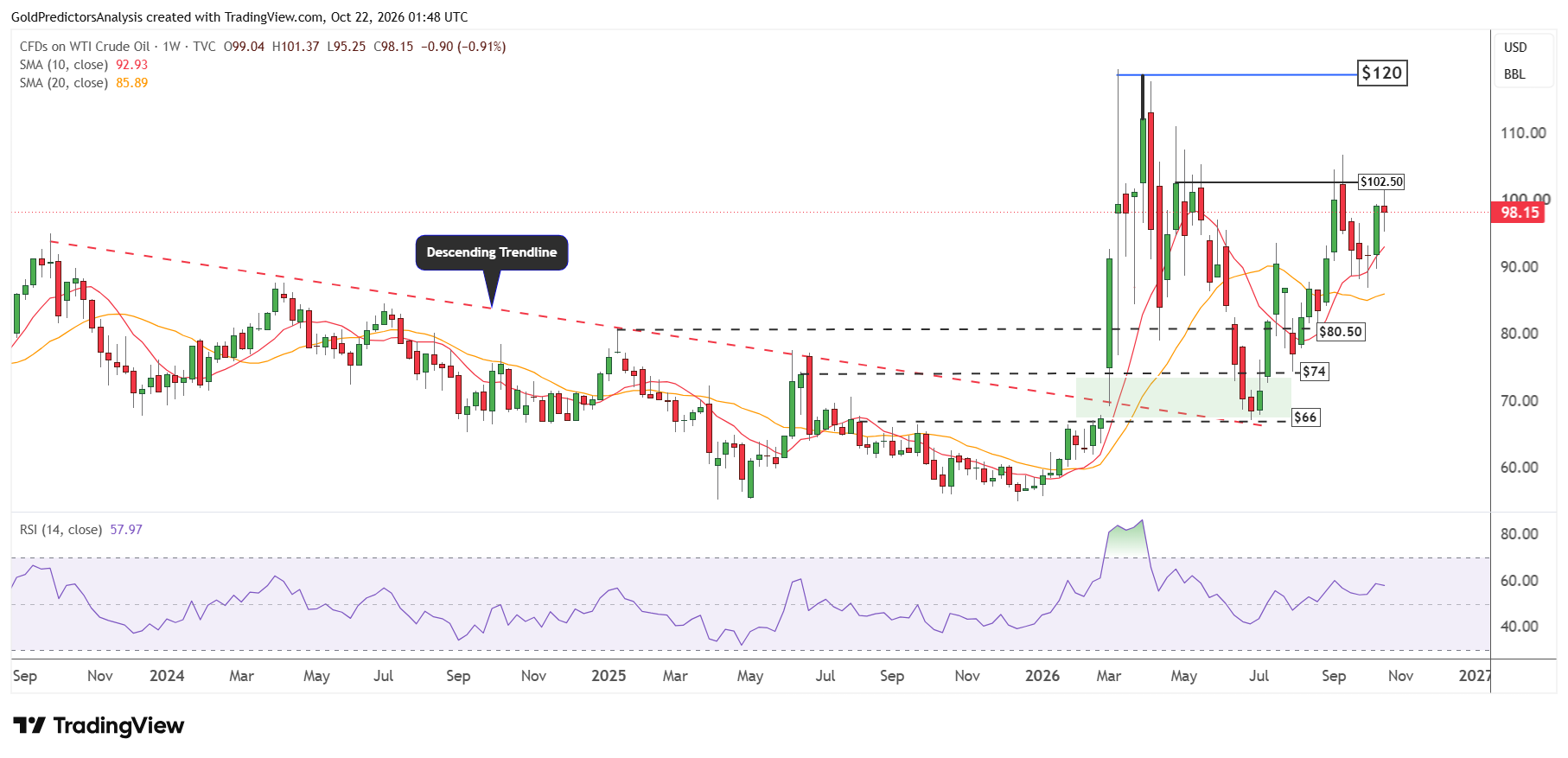Click the 40.00 RSI axis value

pos(1520,627)
